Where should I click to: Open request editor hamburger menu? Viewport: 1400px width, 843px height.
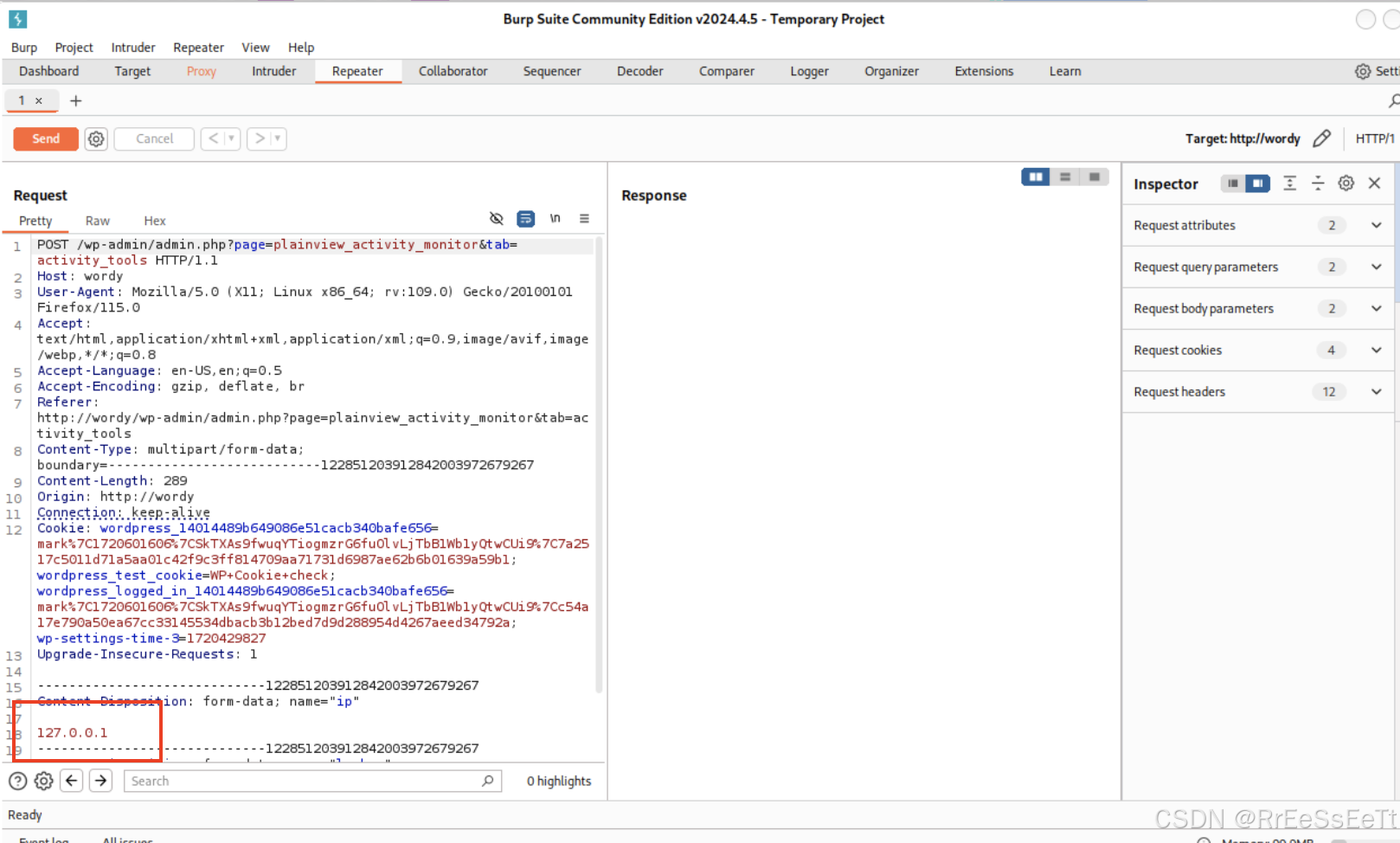pos(584,218)
